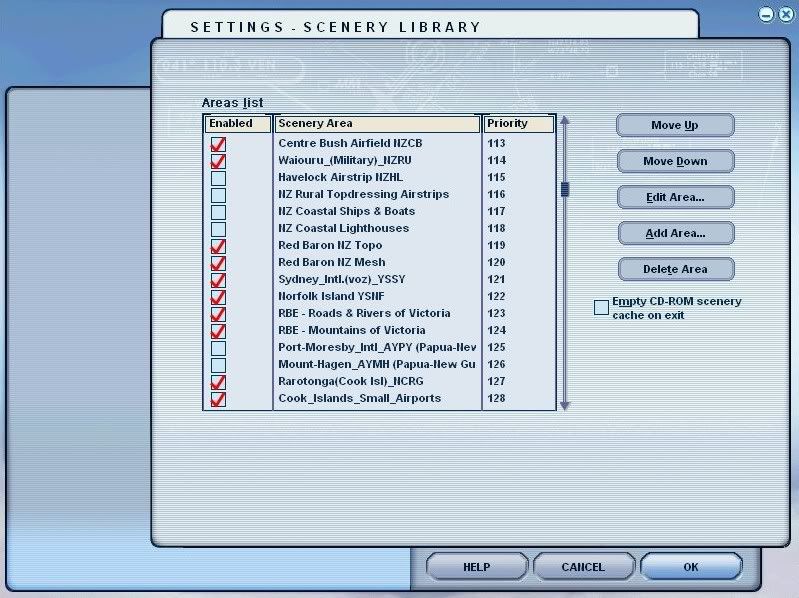
Task: Enable Port-Moresby_Intl_AYPY scenery checkbox
Action: (218, 348)
